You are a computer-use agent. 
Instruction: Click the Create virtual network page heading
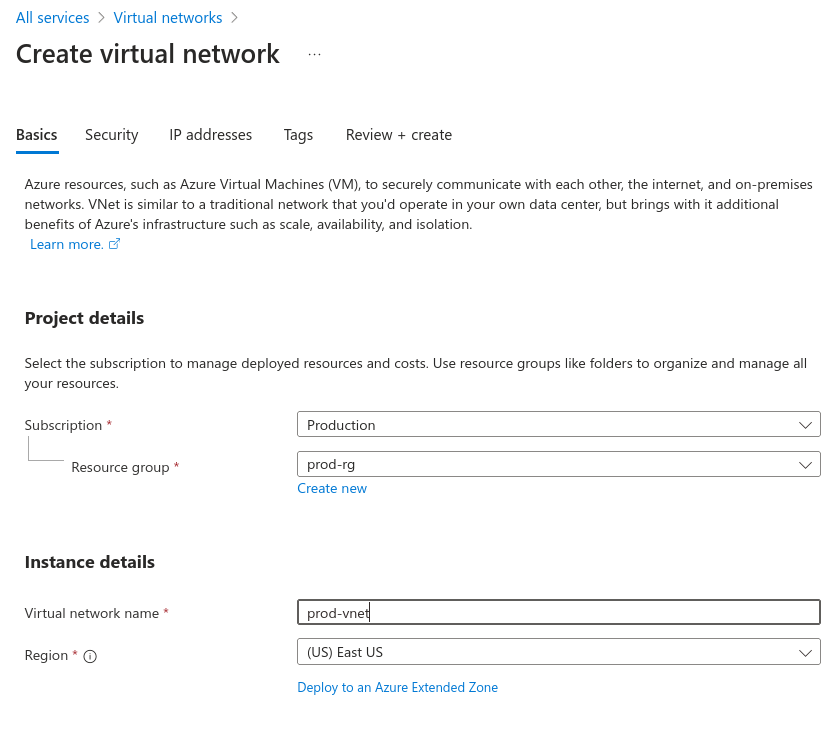tap(148, 54)
